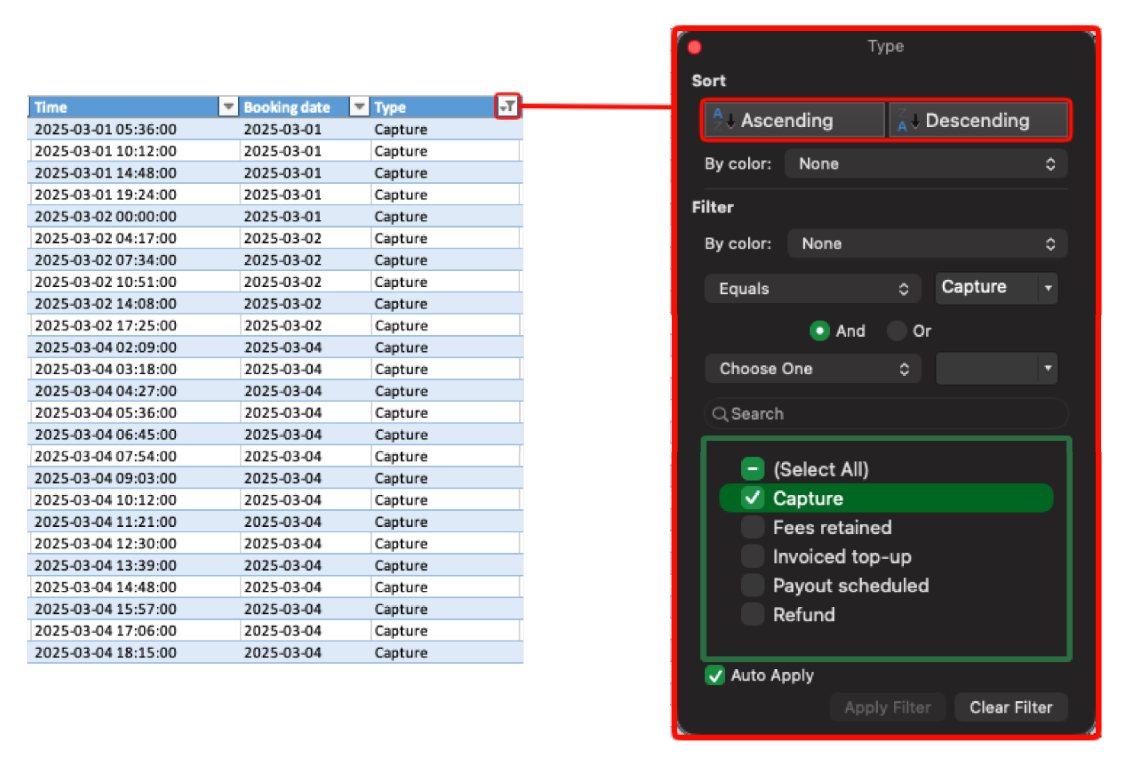Click the Search field in filter panel

point(886,414)
